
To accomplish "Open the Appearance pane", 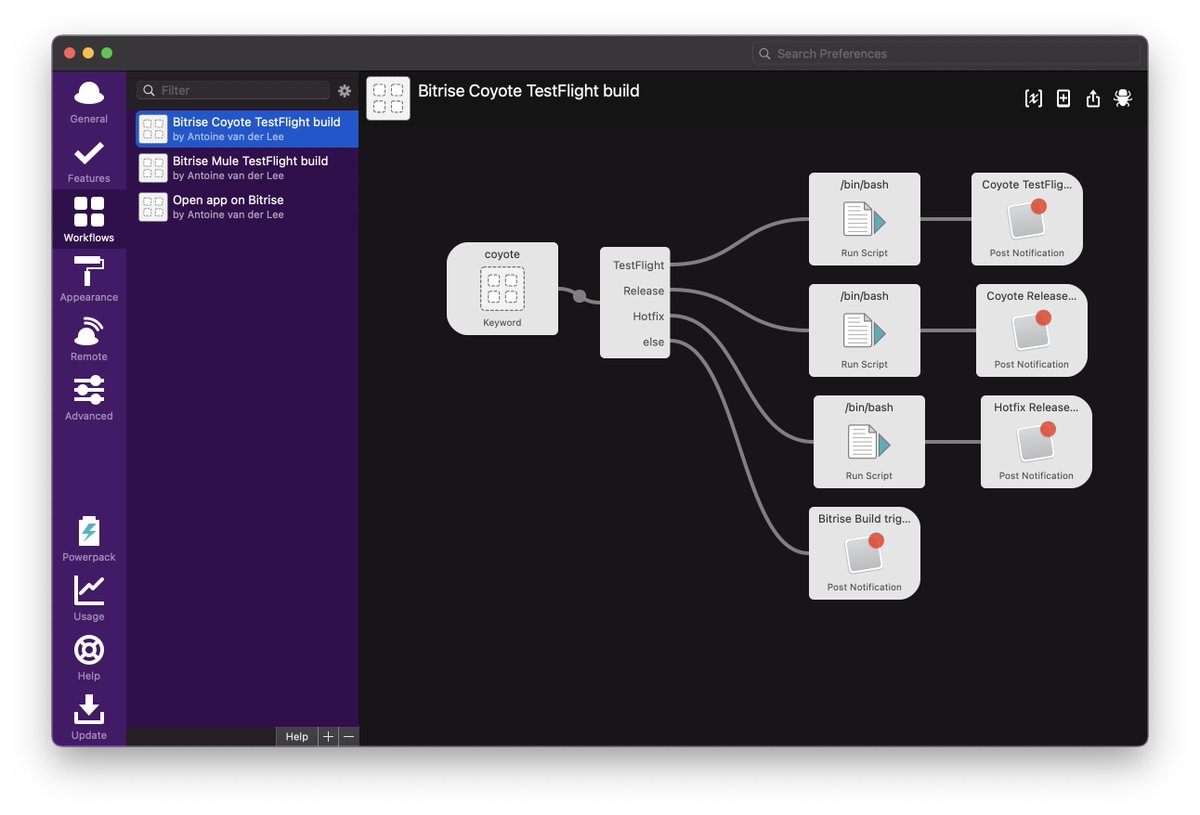I will (x=89, y=279).
